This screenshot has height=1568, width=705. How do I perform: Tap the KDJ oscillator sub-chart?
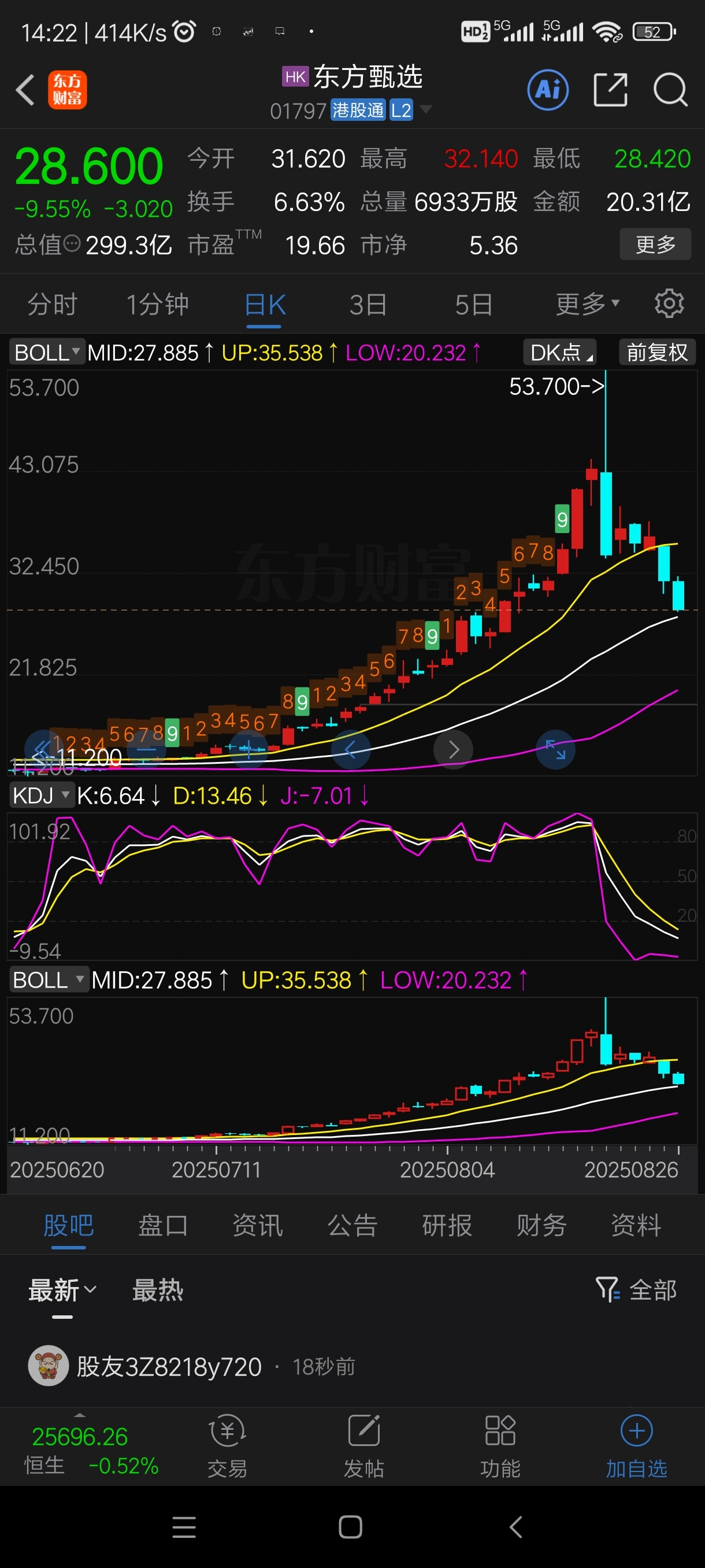(x=352, y=886)
